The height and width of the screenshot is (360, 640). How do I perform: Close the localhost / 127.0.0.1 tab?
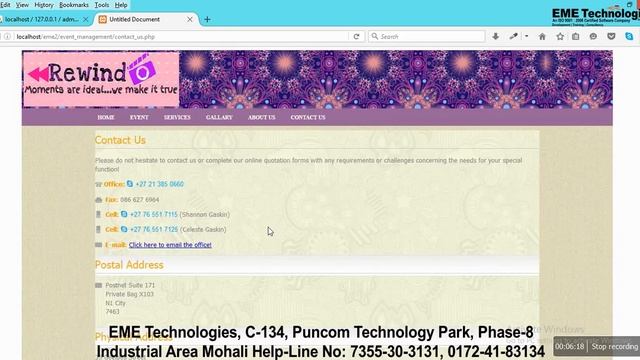click(86, 19)
